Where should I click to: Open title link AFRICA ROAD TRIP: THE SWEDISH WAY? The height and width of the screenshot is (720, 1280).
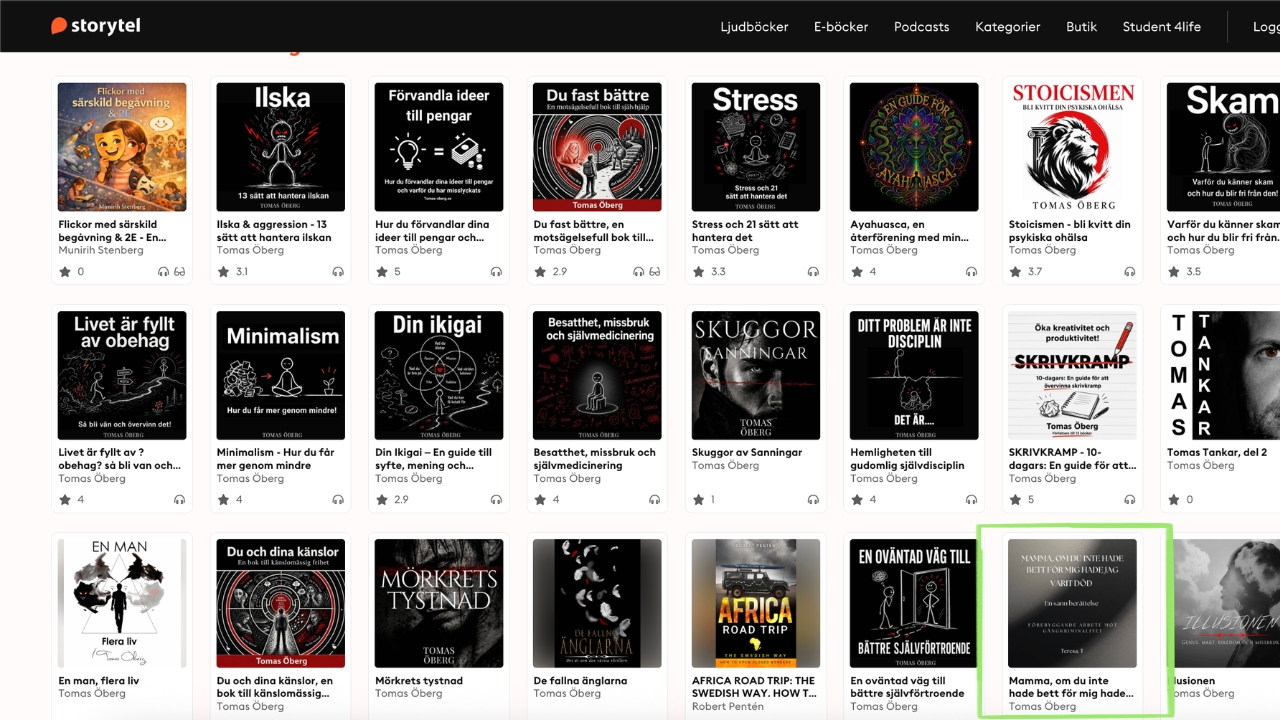754,687
